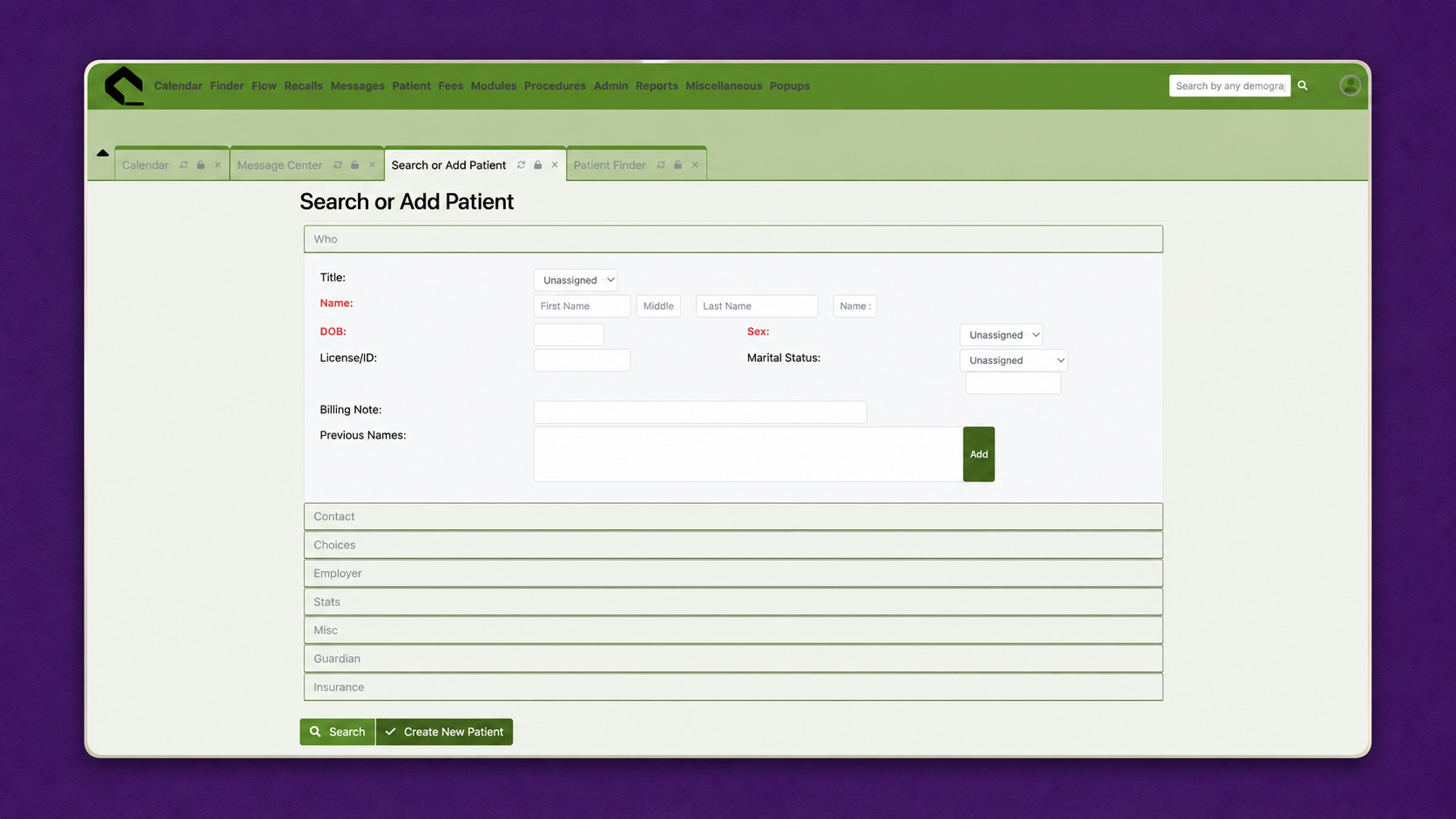The height and width of the screenshot is (819, 1456).
Task: Open the user profile avatar icon
Action: pyautogui.click(x=1350, y=85)
